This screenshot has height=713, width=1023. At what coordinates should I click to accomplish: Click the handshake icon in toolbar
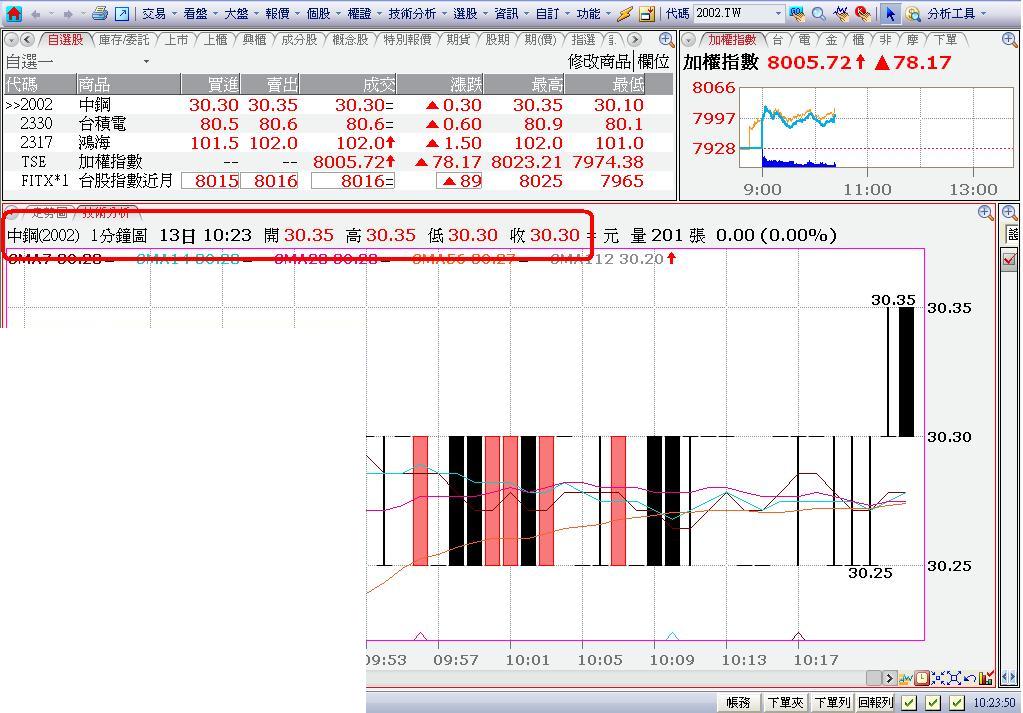click(842, 13)
